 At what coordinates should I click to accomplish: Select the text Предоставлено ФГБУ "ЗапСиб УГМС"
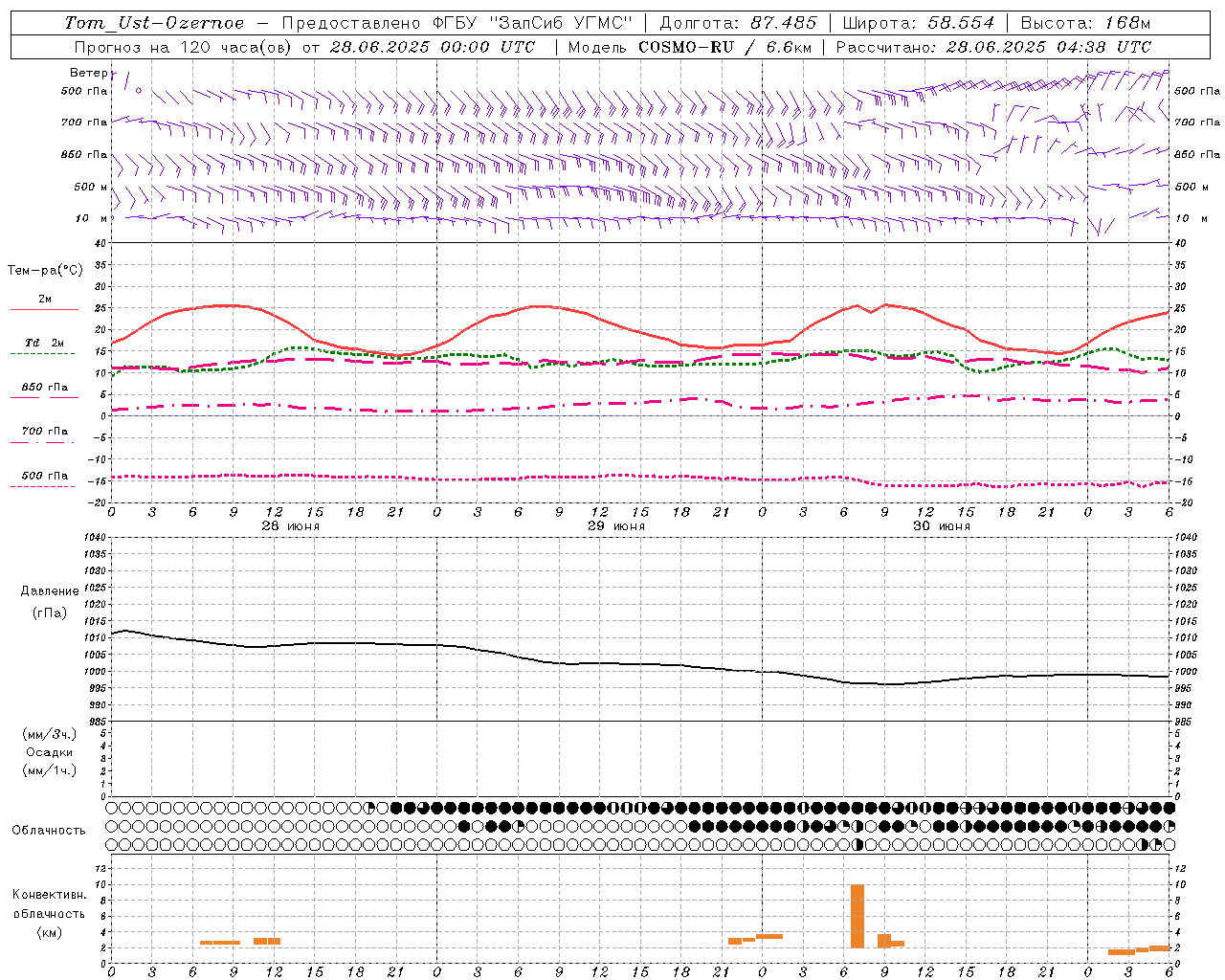[457, 23]
